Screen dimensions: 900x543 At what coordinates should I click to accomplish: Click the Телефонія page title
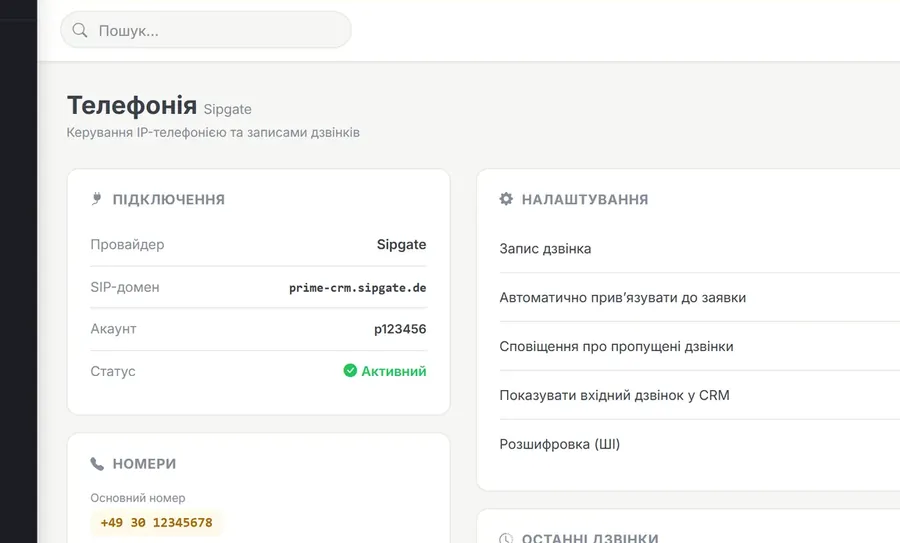click(132, 106)
